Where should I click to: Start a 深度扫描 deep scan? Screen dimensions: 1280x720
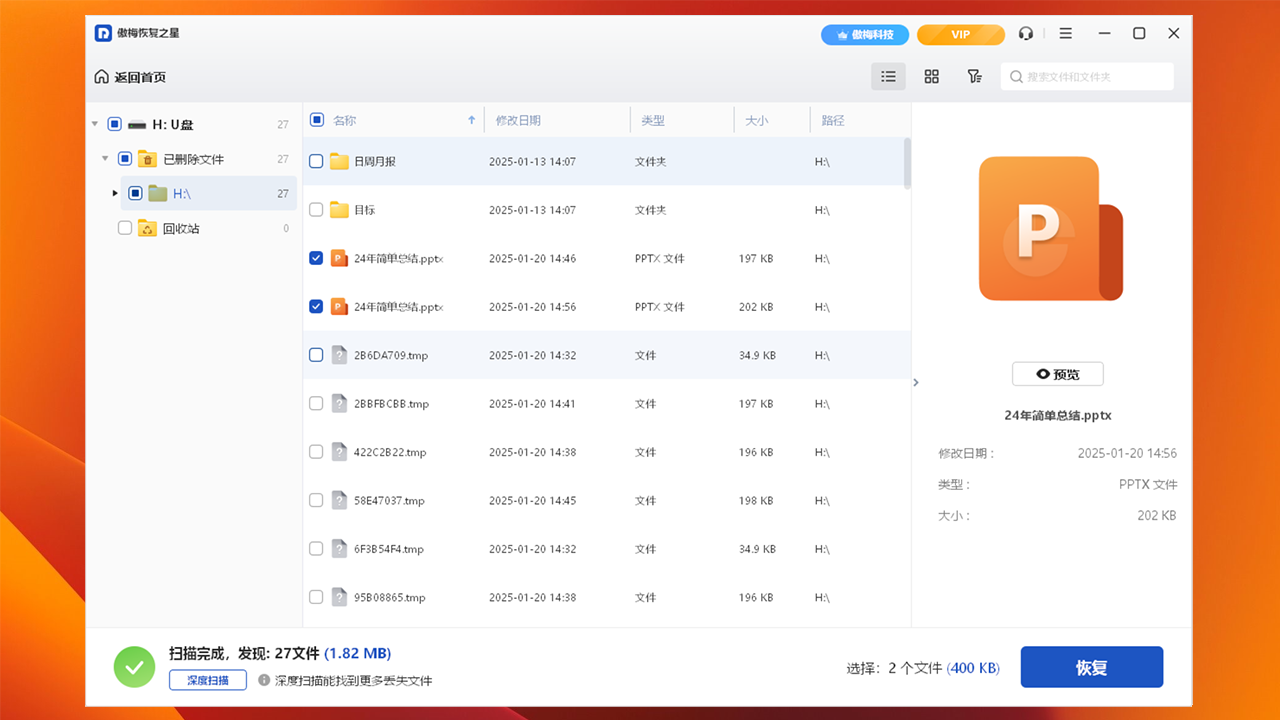coord(207,679)
